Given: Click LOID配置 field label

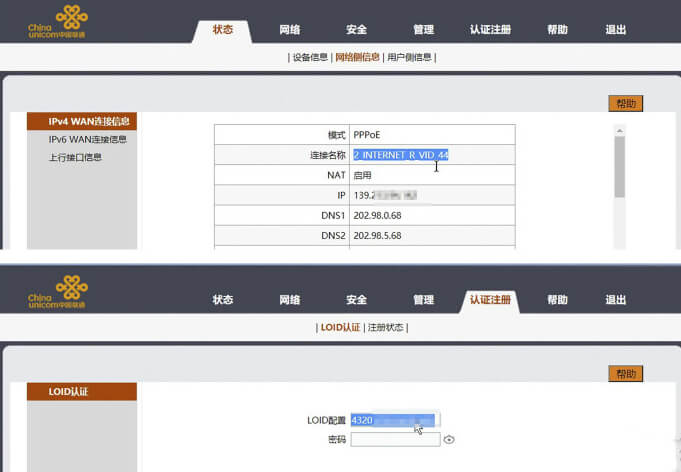Looking at the screenshot, I should (326, 420).
